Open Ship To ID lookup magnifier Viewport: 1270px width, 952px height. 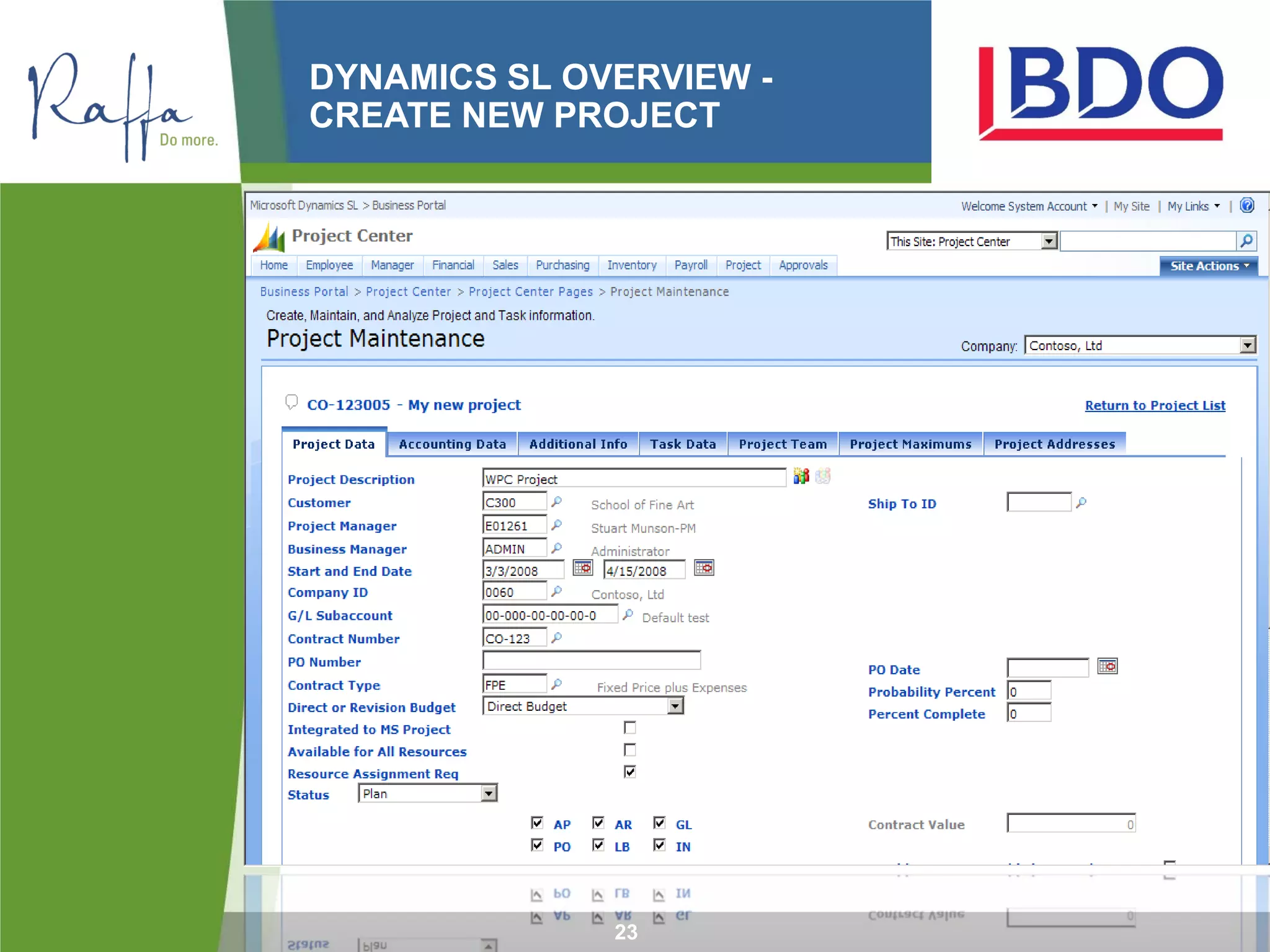[1081, 503]
